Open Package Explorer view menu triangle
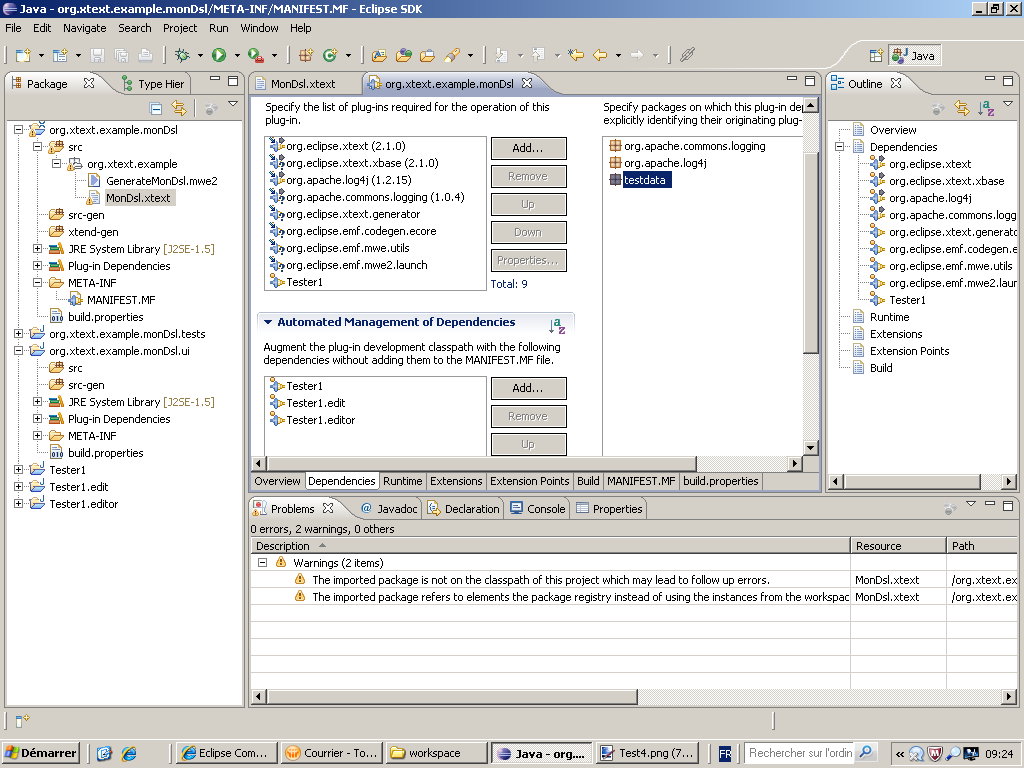The image size is (1024, 768). coord(232,104)
